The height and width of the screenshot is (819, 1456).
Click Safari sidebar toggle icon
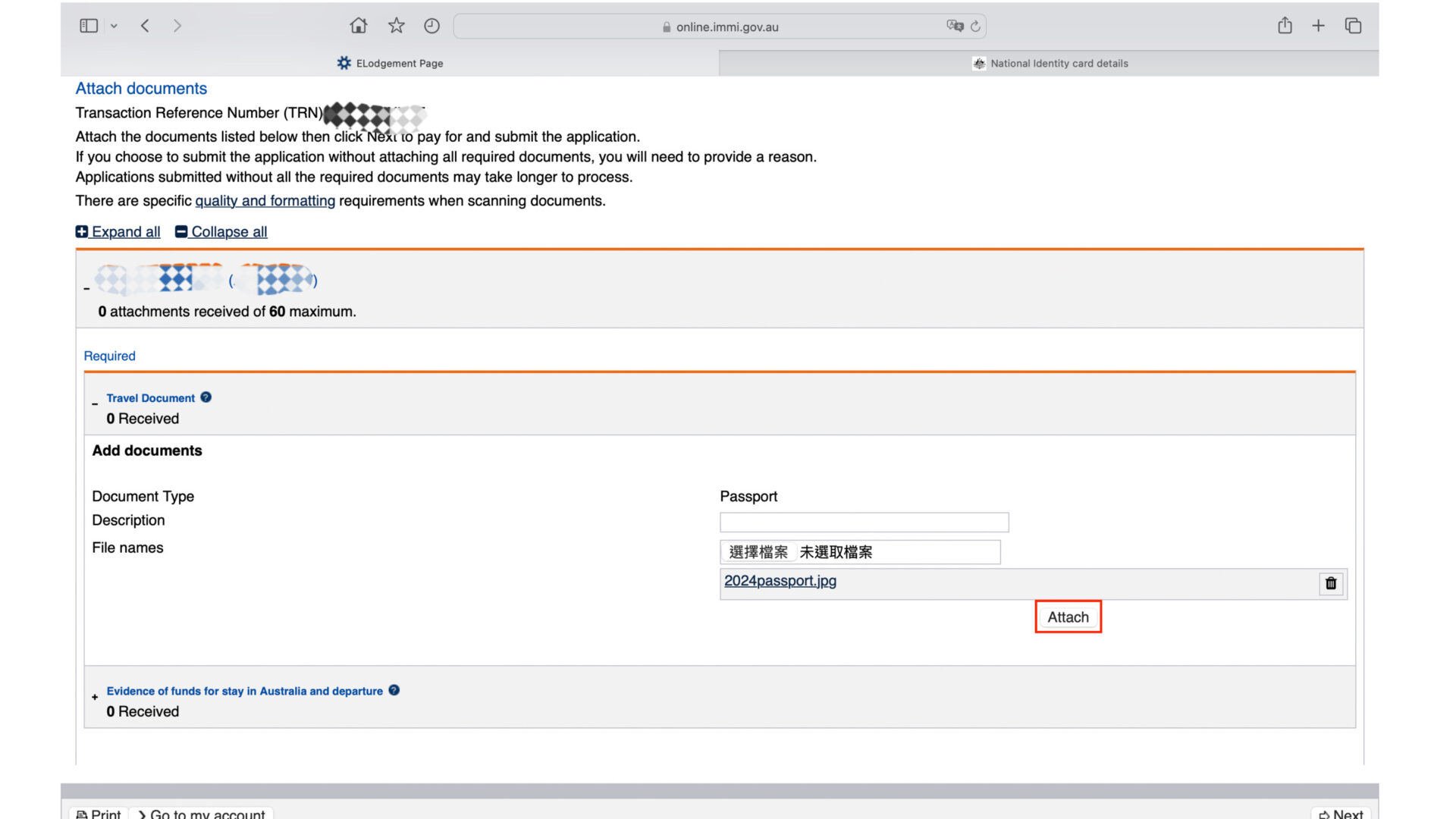pos(89,26)
